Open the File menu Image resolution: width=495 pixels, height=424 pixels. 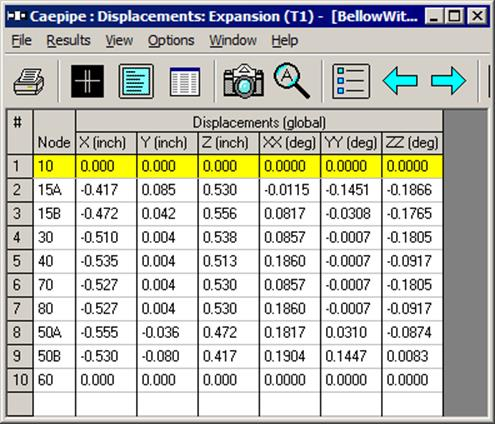[21, 41]
